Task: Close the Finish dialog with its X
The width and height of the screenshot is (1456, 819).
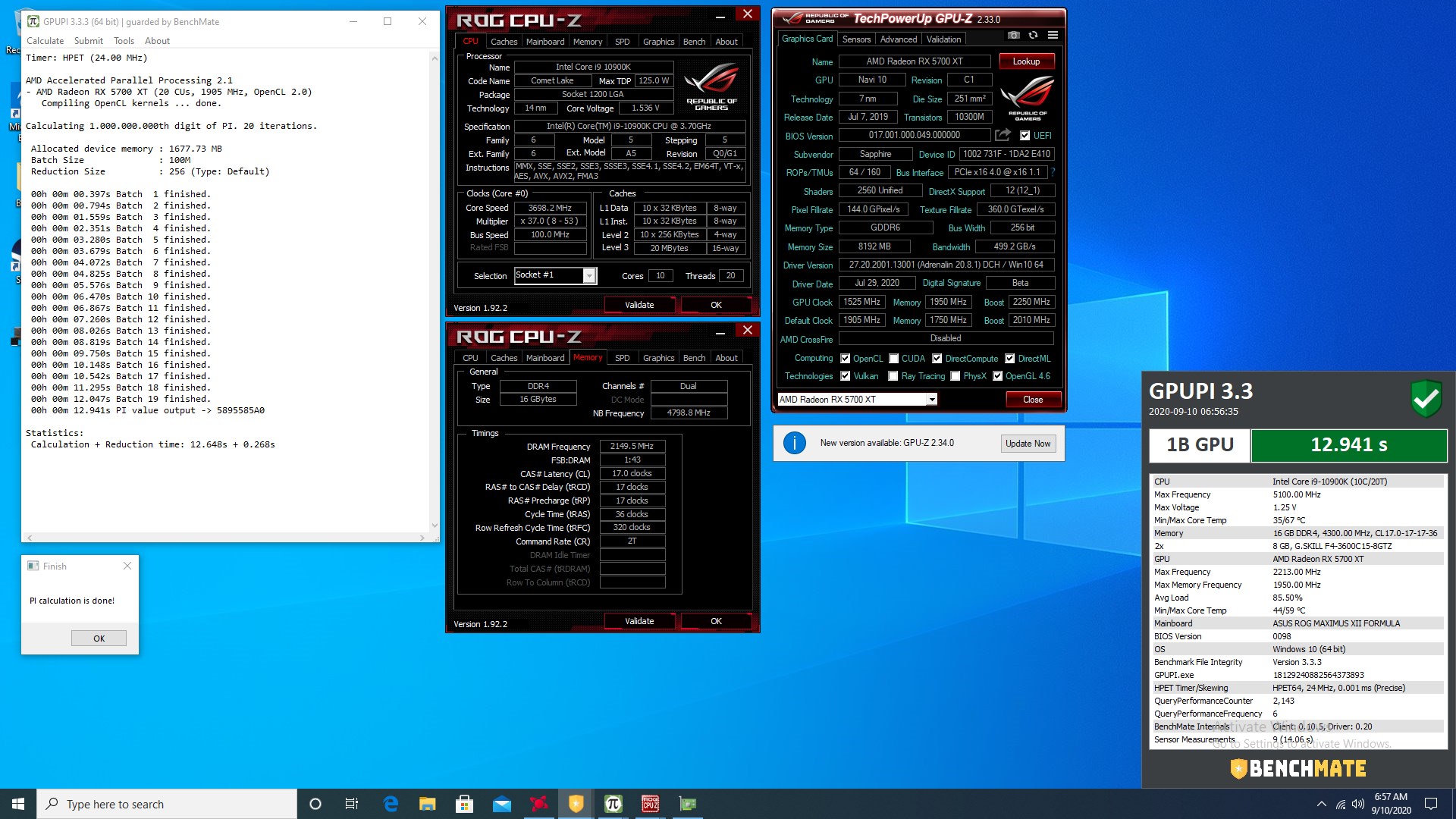Action: click(x=127, y=566)
